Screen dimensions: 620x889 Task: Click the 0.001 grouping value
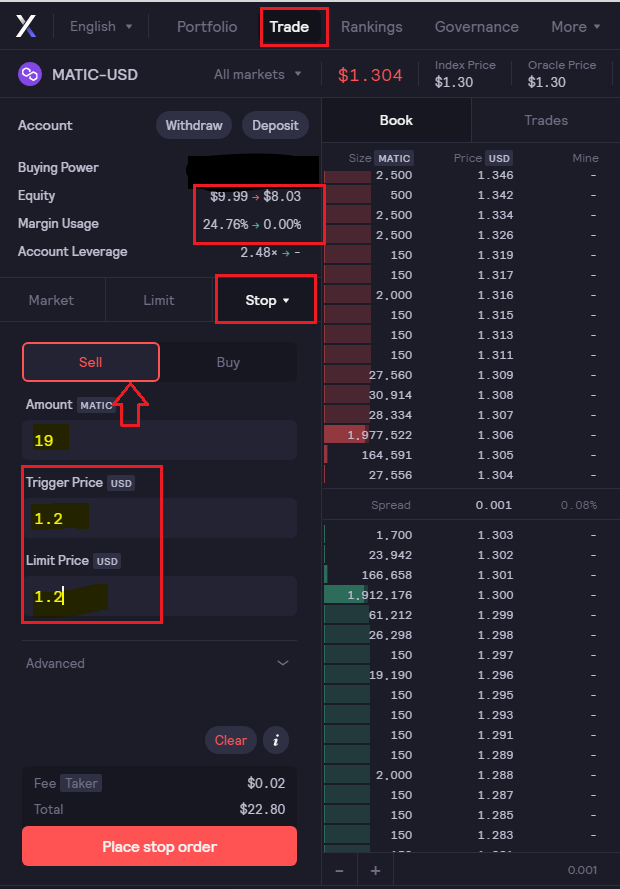pos(582,870)
